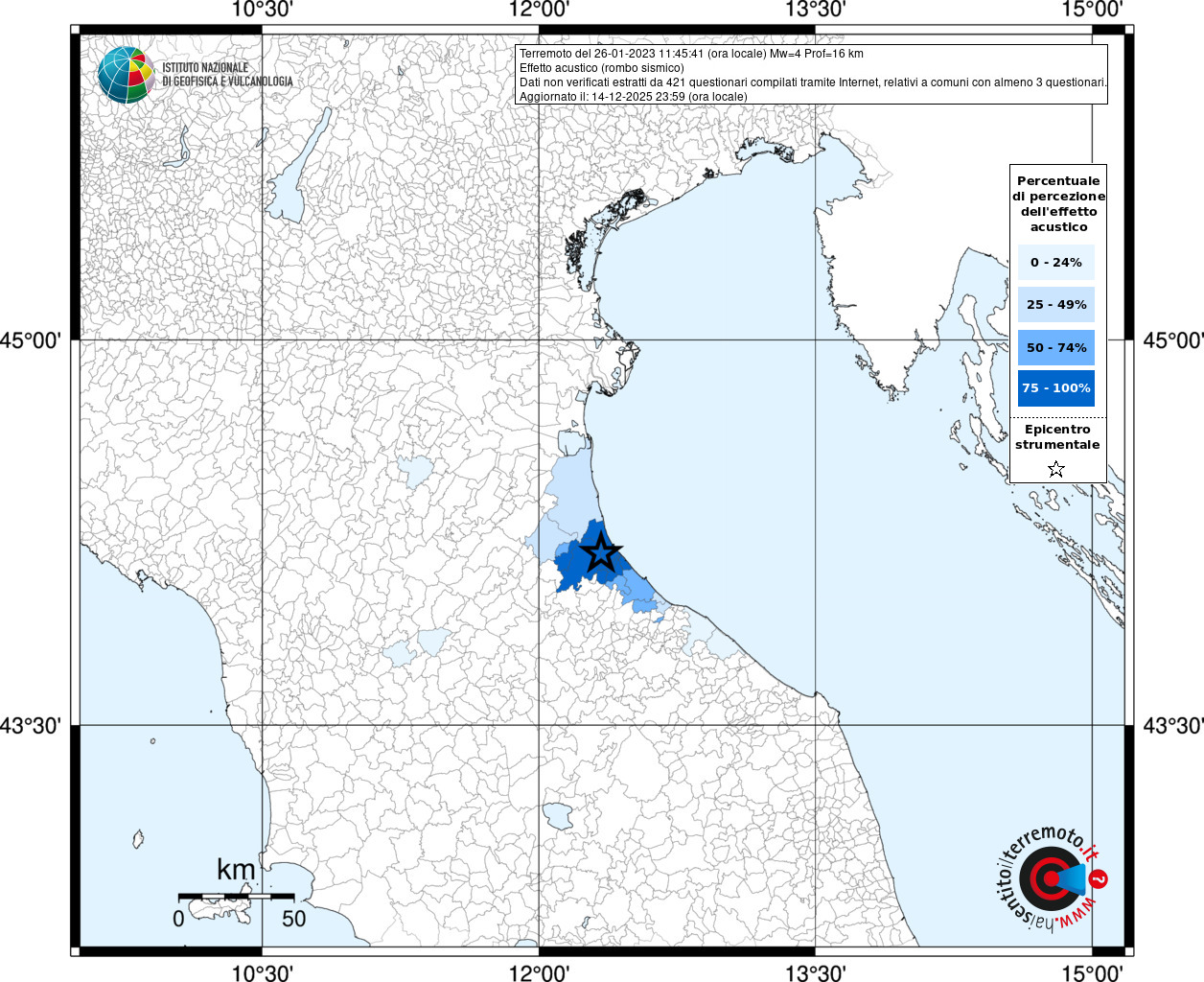Click the haisentitoilterremoto.it logo
The width and height of the screenshot is (1204, 982).
pyautogui.click(x=1053, y=878)
